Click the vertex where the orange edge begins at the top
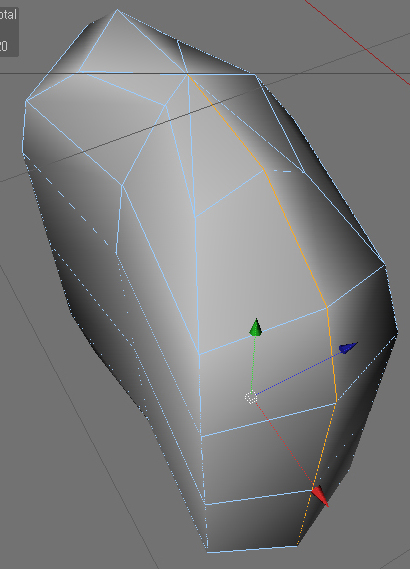410x569 pixels. (x=188, y=75)
